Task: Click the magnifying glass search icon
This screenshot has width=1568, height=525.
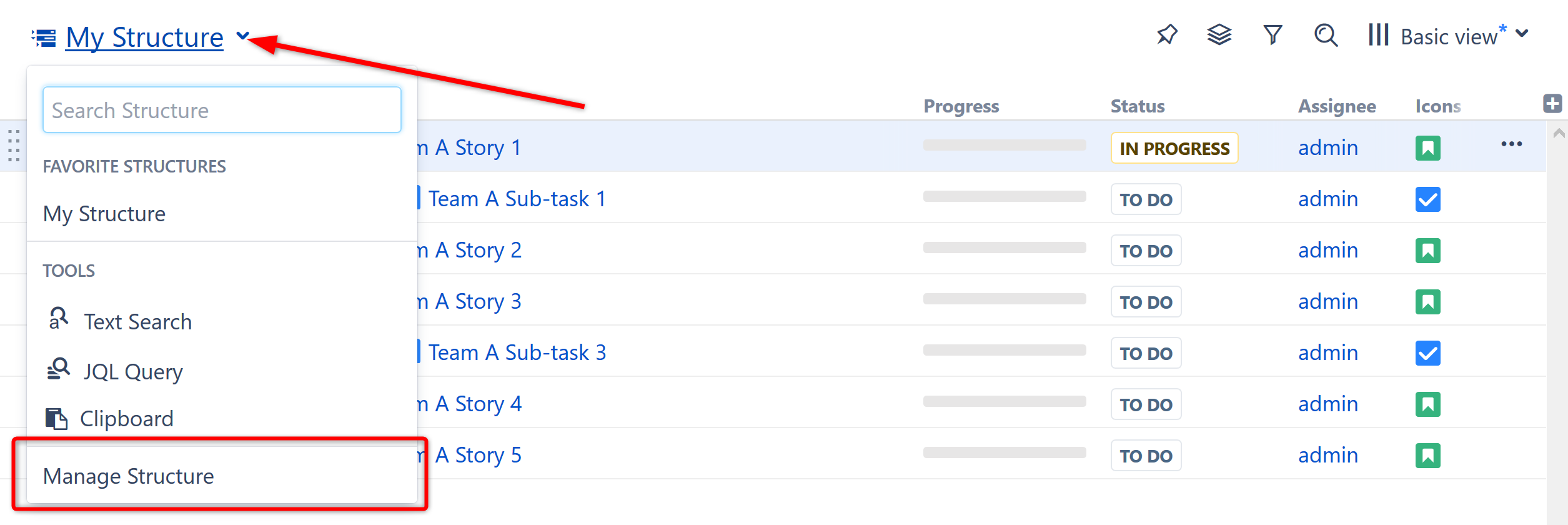Action: (1326, 35)
